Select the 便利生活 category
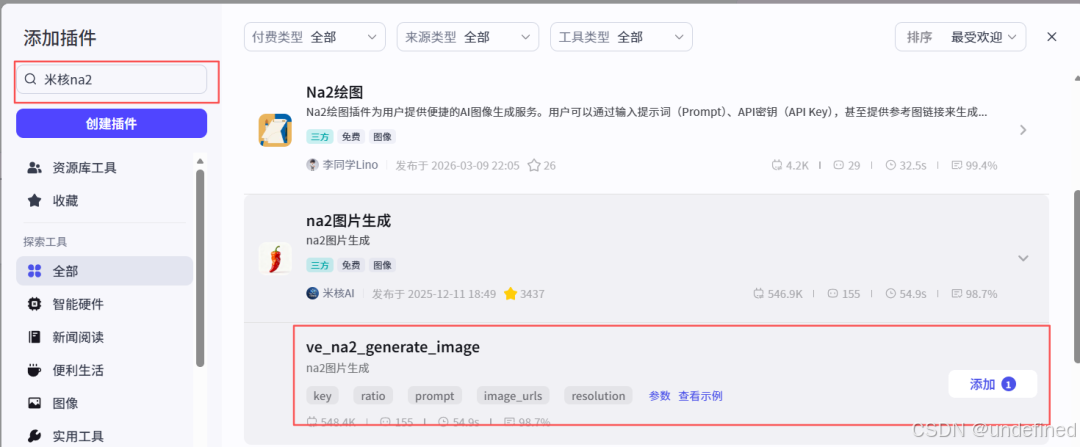This screenshot has height=447, width=1080. click(x=105, y=371)
